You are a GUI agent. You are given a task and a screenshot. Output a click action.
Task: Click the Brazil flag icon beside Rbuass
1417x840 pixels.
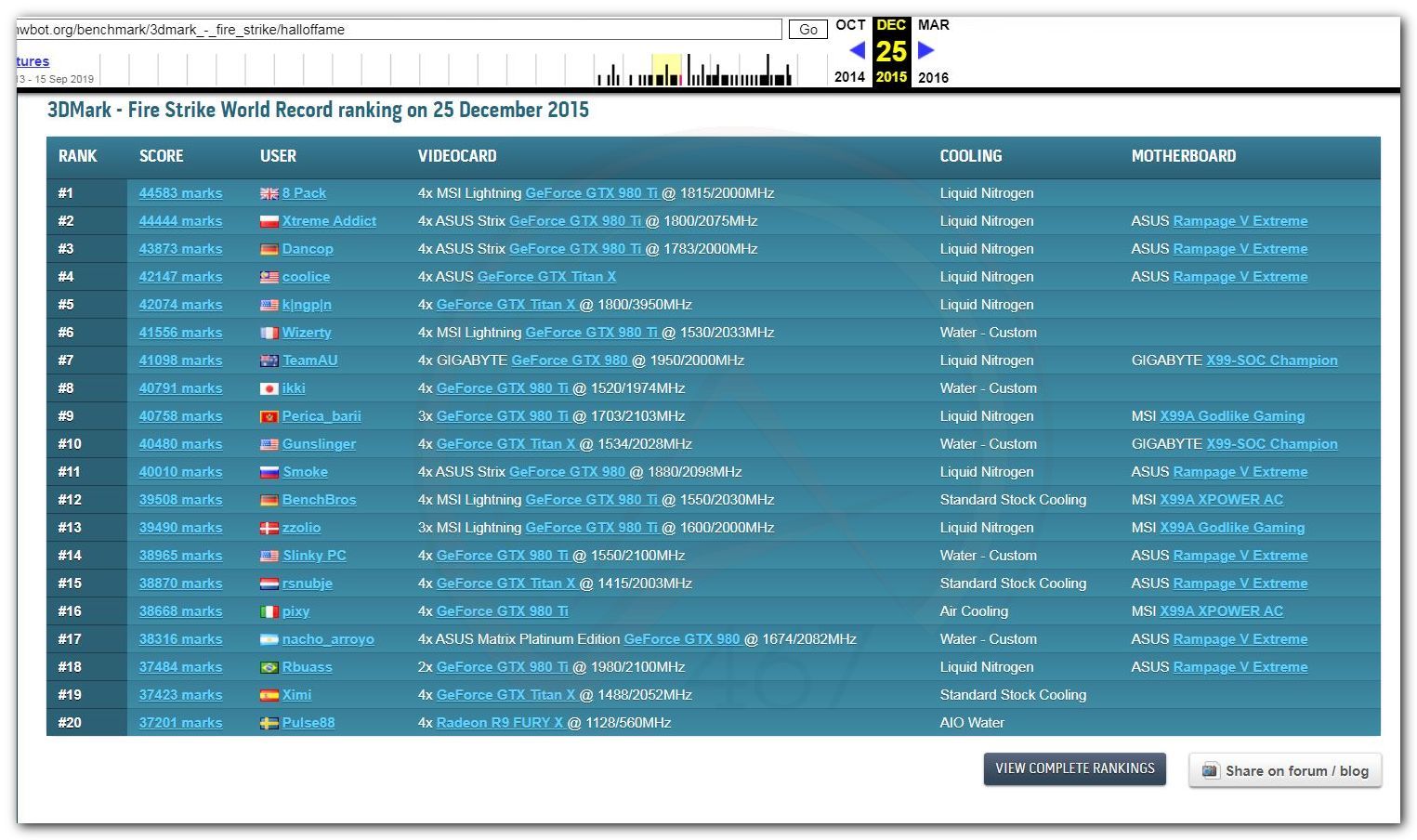(x=269, y=667)
